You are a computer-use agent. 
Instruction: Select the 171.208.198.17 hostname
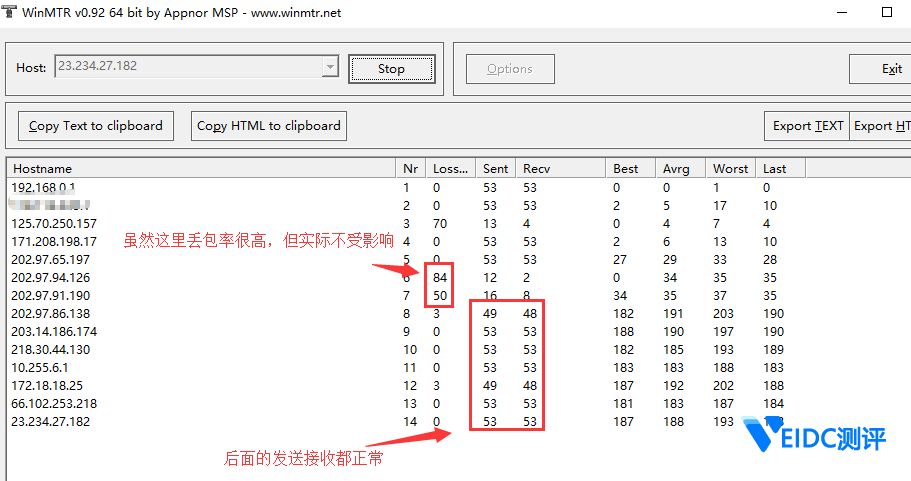[x=54, y=242]
